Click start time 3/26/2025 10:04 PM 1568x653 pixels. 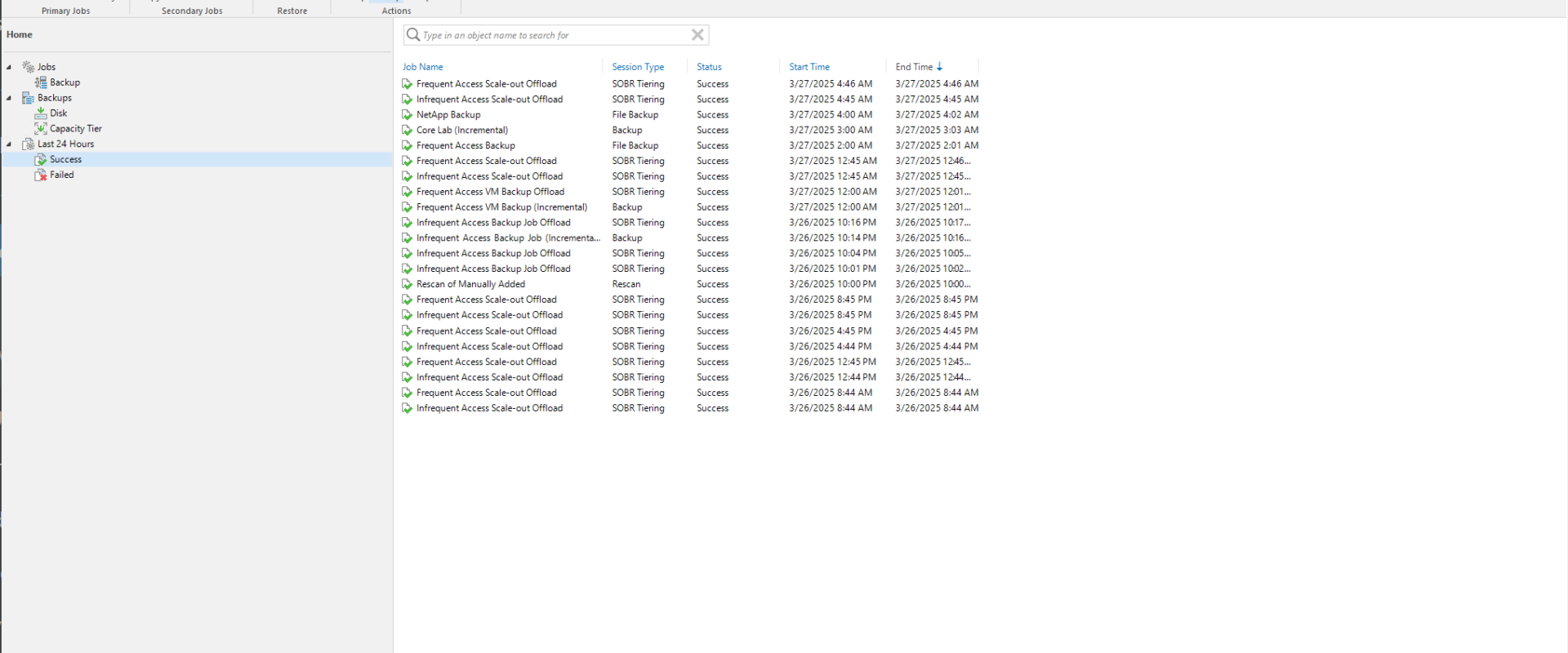pyautogui.click(x=832, y=254)
